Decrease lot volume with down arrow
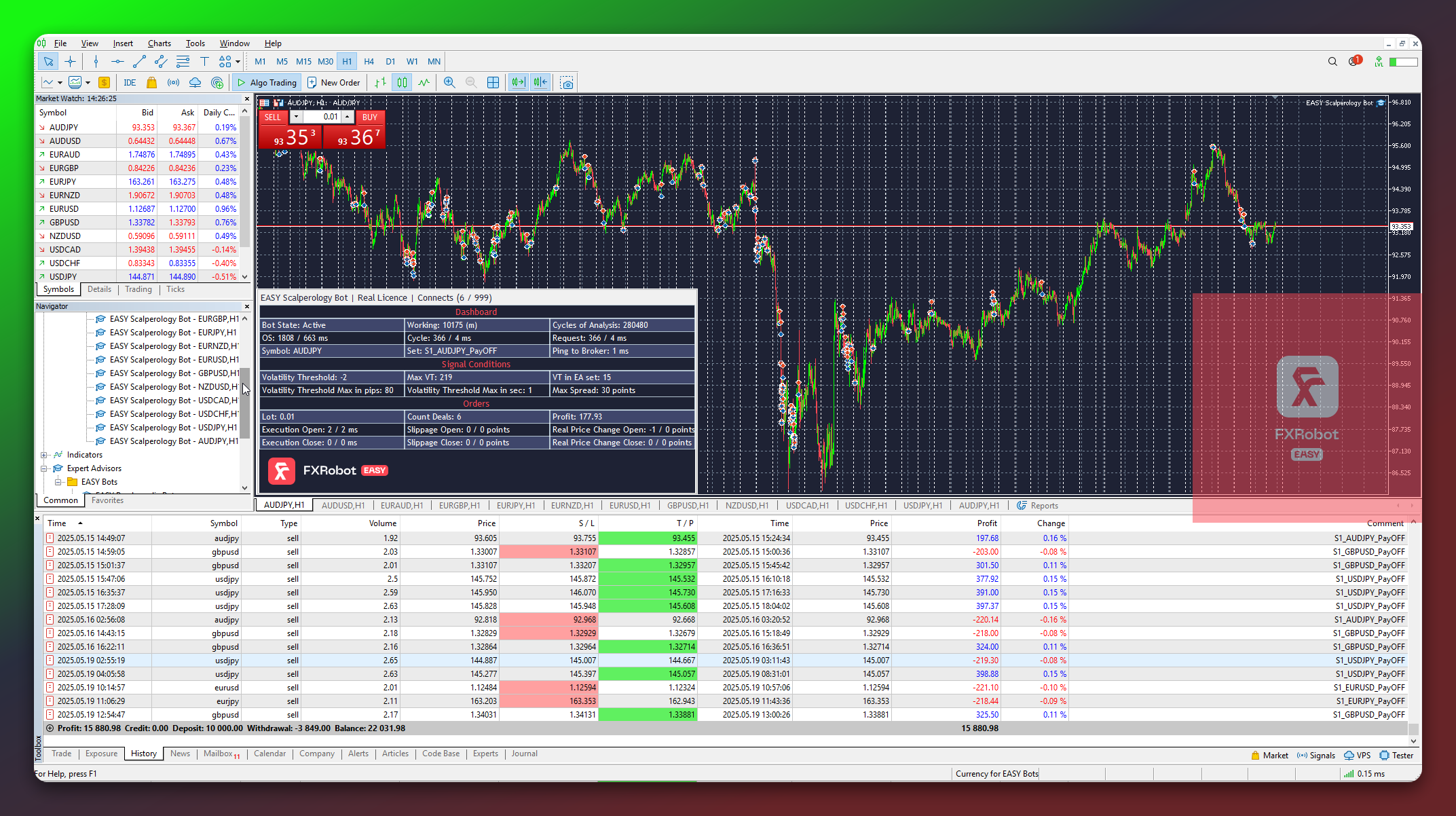This screenshot has height=816, width=1456. [296, 117]
